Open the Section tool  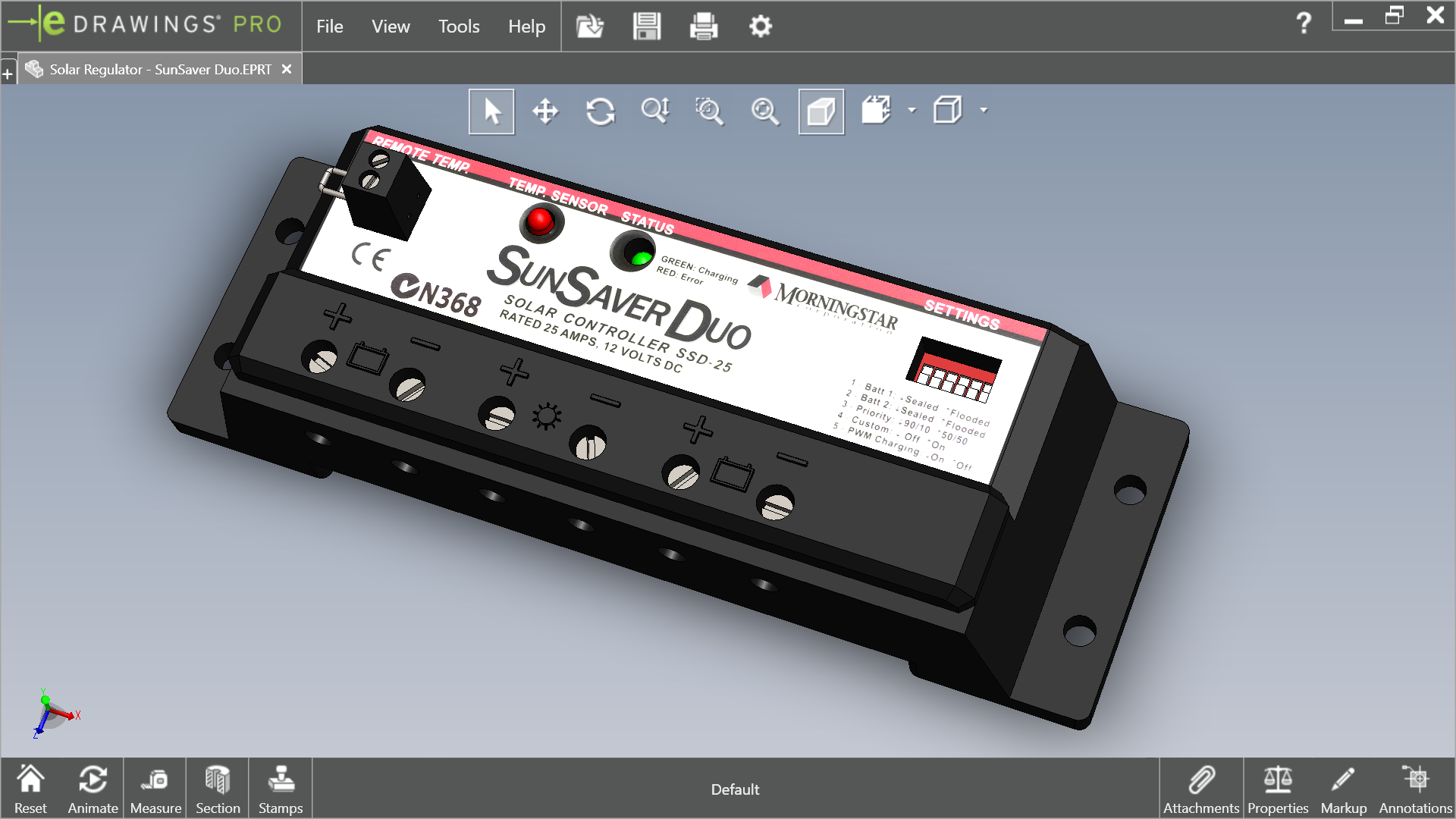pos(218,789)
